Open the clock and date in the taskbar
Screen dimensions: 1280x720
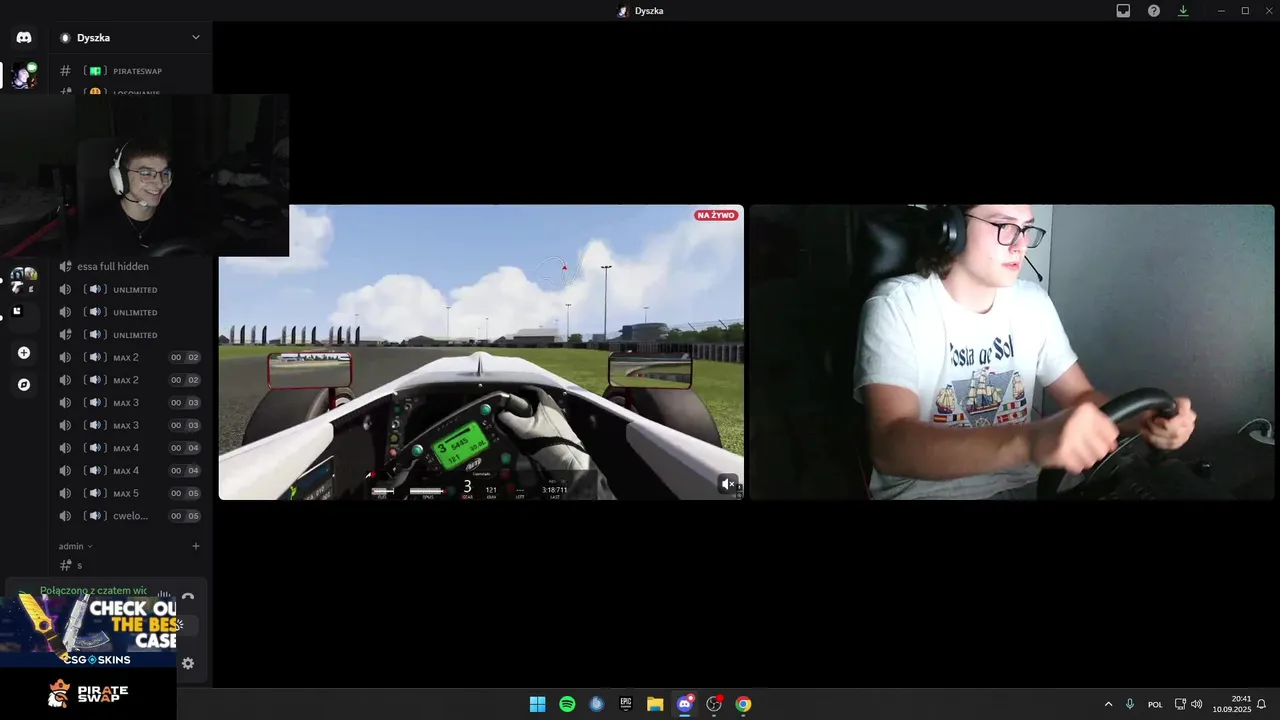pyautogui.click(x=1232, y=704)
